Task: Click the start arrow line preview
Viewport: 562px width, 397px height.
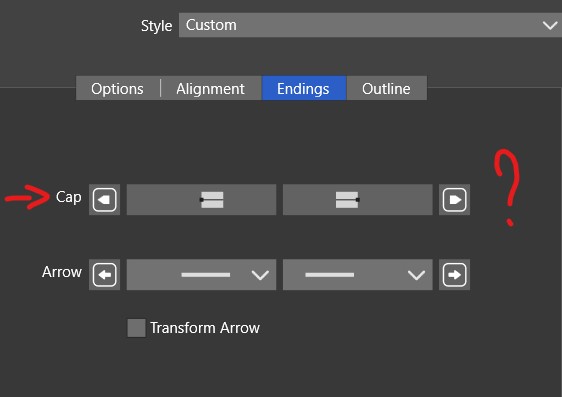Action: pyautogui.click(x=206, y=275)
